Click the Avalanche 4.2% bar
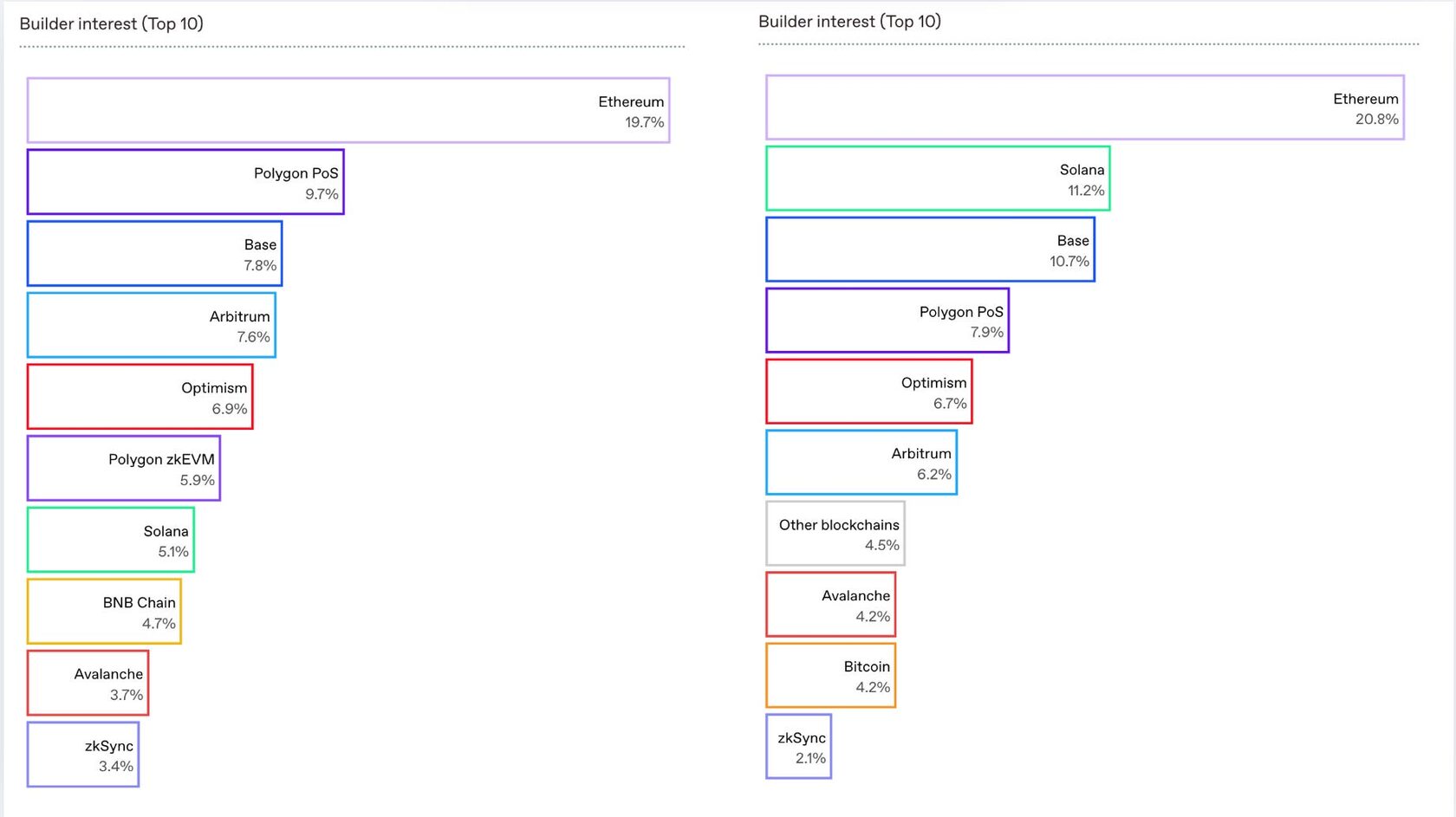 (831, 605)
